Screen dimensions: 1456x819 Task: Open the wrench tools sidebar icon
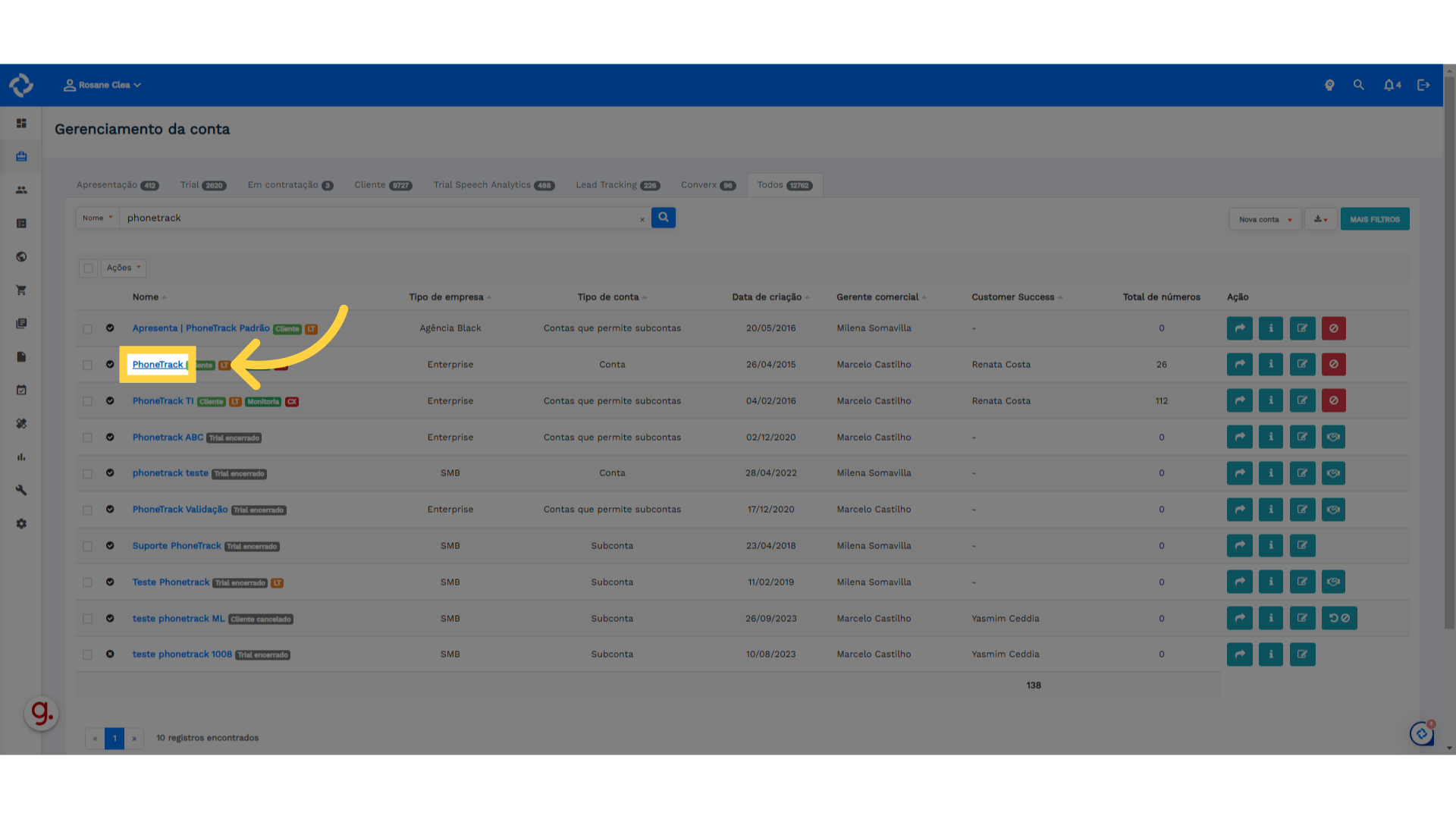pyautogui.click(x=21, y=490)
